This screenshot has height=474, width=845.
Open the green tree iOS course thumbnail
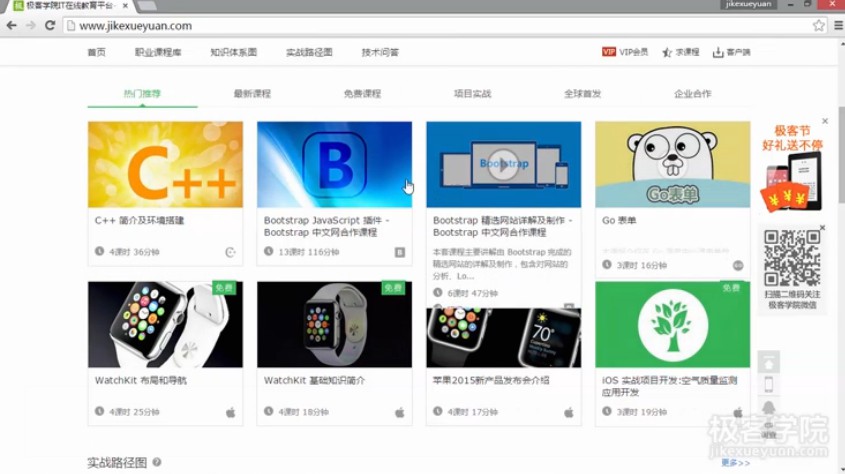coord(673,324)
